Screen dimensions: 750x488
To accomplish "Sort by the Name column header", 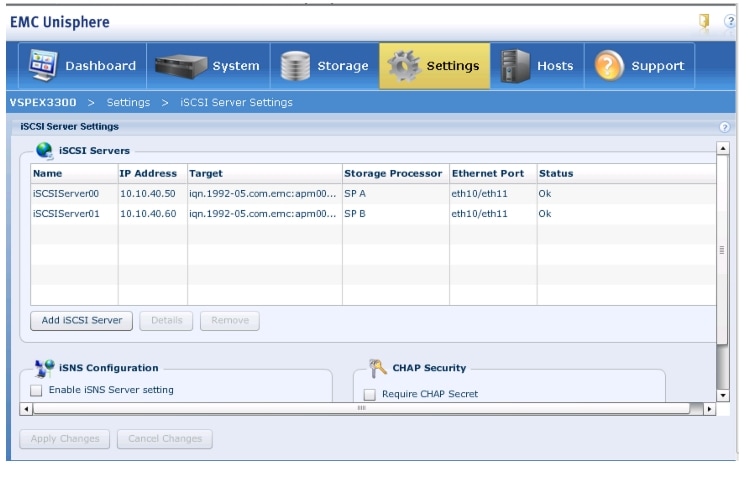I will [74, 174].
